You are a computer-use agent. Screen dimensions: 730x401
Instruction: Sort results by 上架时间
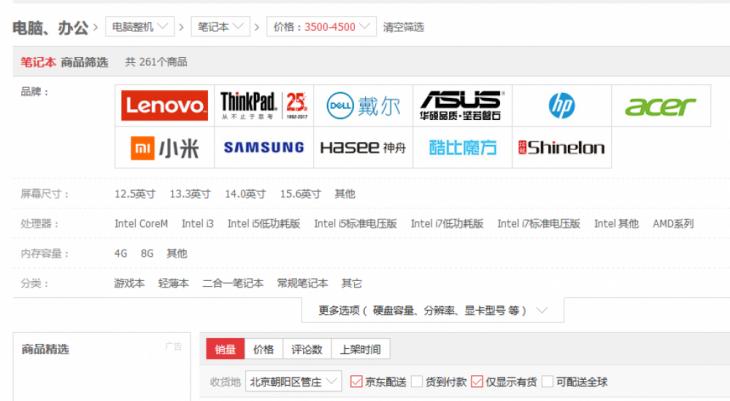click(360, 349)
